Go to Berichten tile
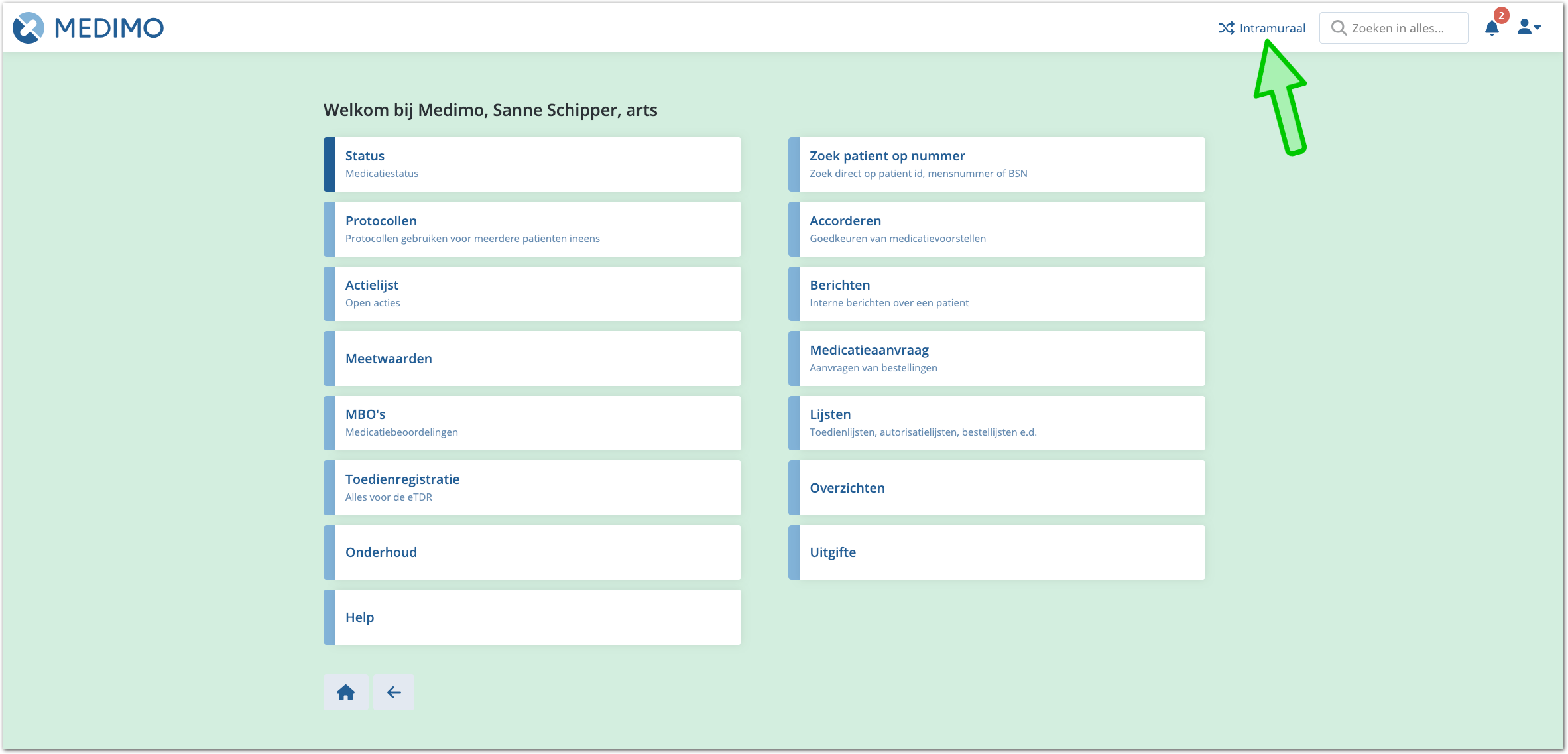Image resolution: width=1568 pixels, height=754 pixels. (x=996, y=294)
